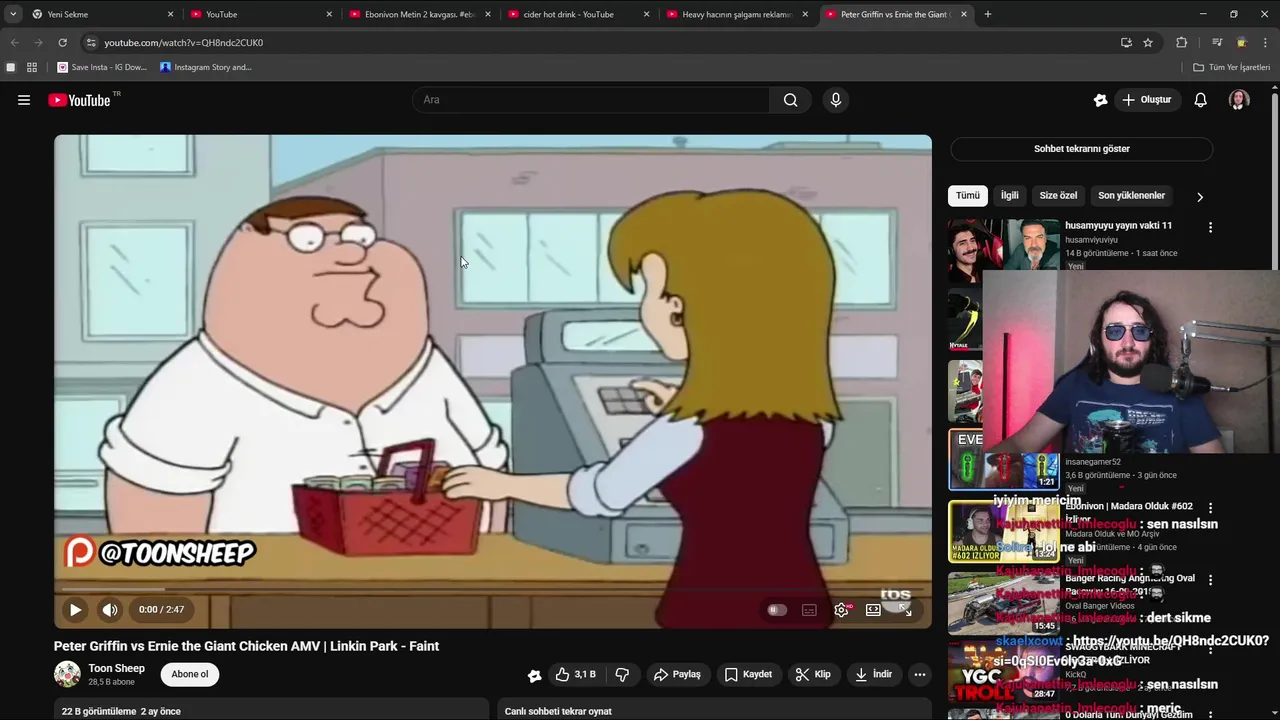Viewport: 1280px width, 720px height.
Task: Enter fullscreen mode
Action: click(905, 610)
